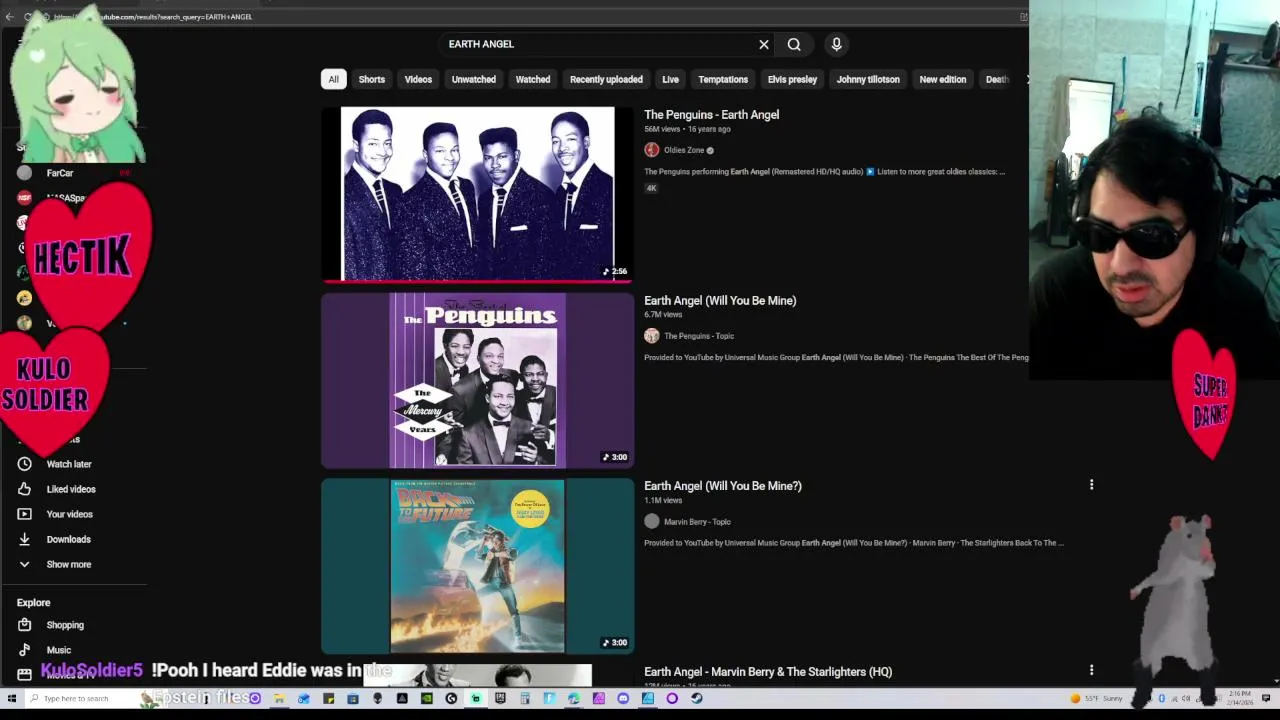
Task: Open NVIDIA app from the taskbar
Action: 427,698
